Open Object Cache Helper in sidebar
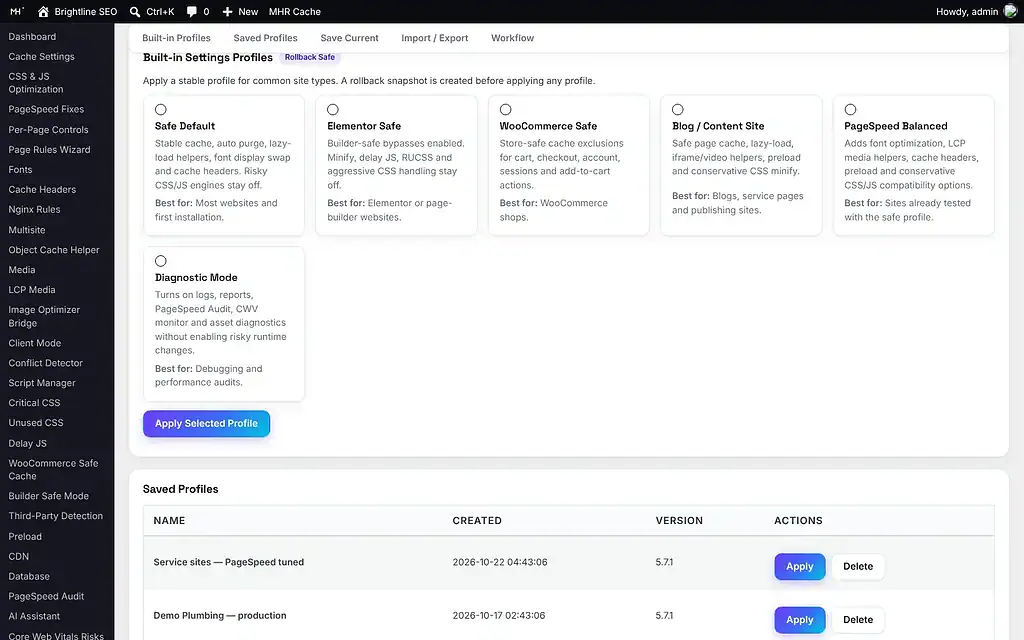Viewport: 1024px width, 640px height. coord(54,249)
